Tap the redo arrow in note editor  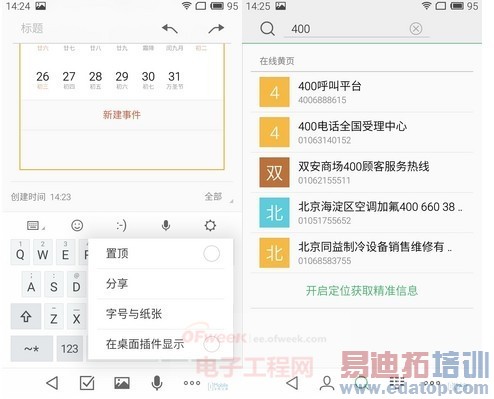[216, 29]
